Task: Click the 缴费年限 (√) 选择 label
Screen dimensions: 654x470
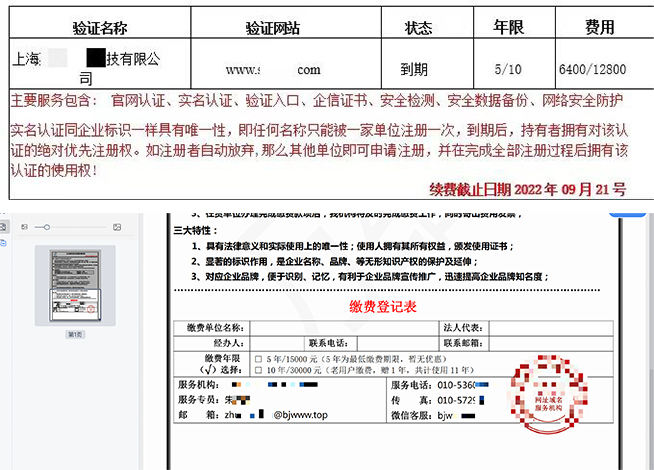Action: (x=221, y=364)
